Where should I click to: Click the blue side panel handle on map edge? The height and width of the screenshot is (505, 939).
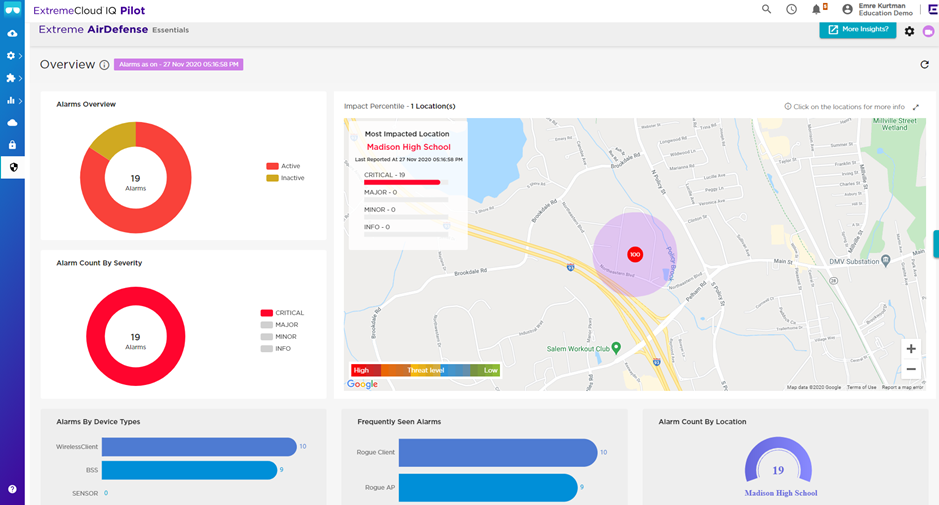(936, 244)
